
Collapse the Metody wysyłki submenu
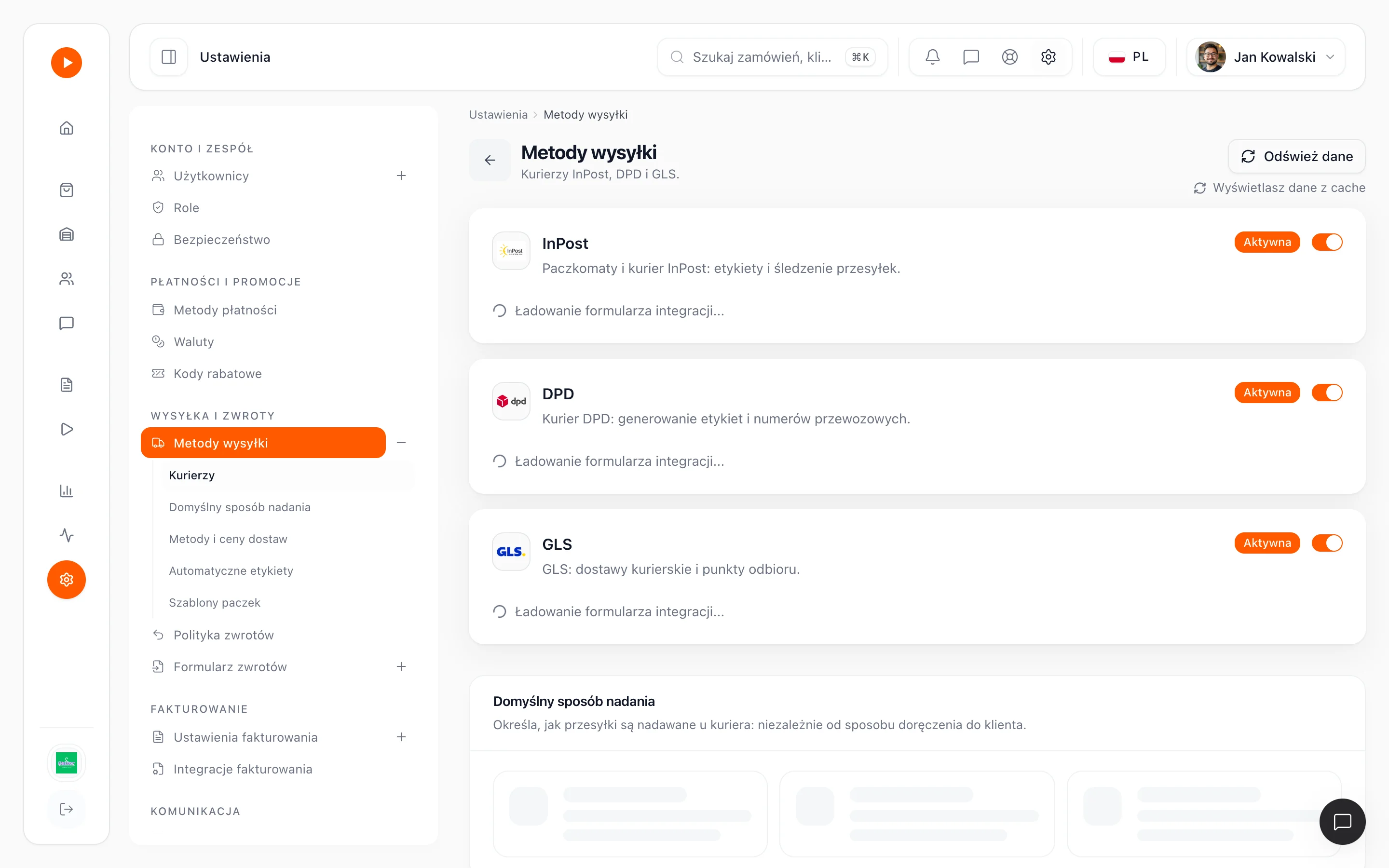click(x=401, y=443)
